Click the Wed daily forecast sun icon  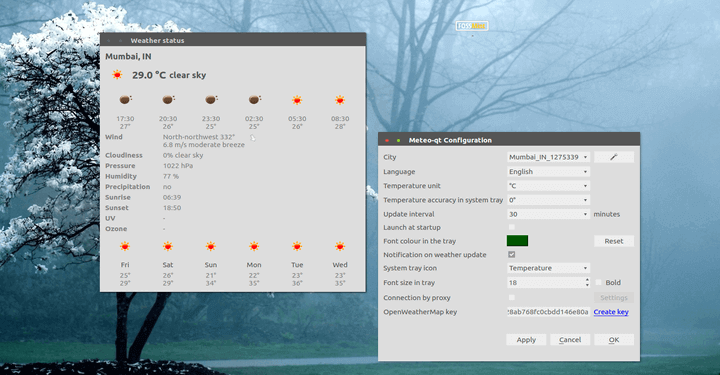tap(340, 246)
